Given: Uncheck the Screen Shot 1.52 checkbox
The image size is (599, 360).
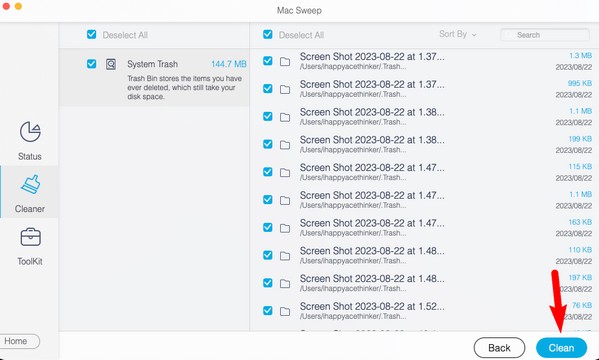Looking at the screenshot, I should click(x=268, y=311).
